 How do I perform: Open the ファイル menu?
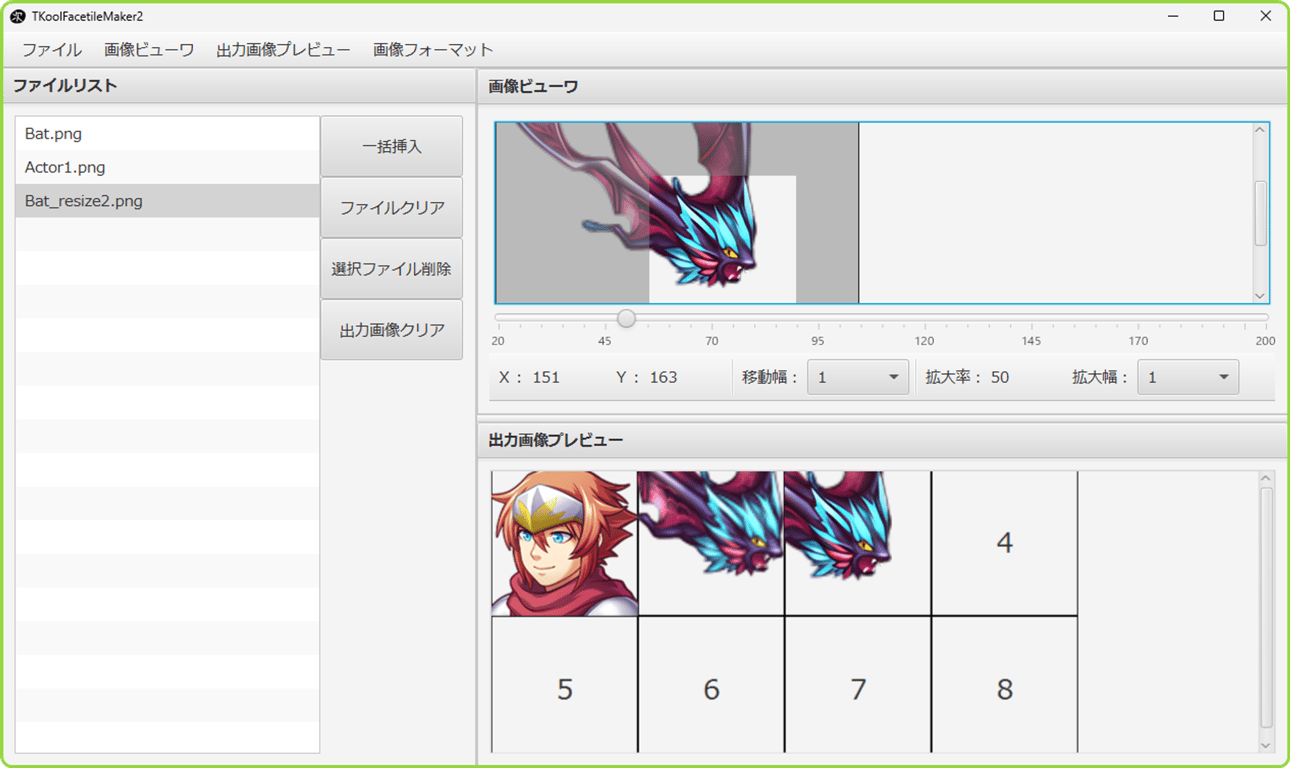coord(51,49)
